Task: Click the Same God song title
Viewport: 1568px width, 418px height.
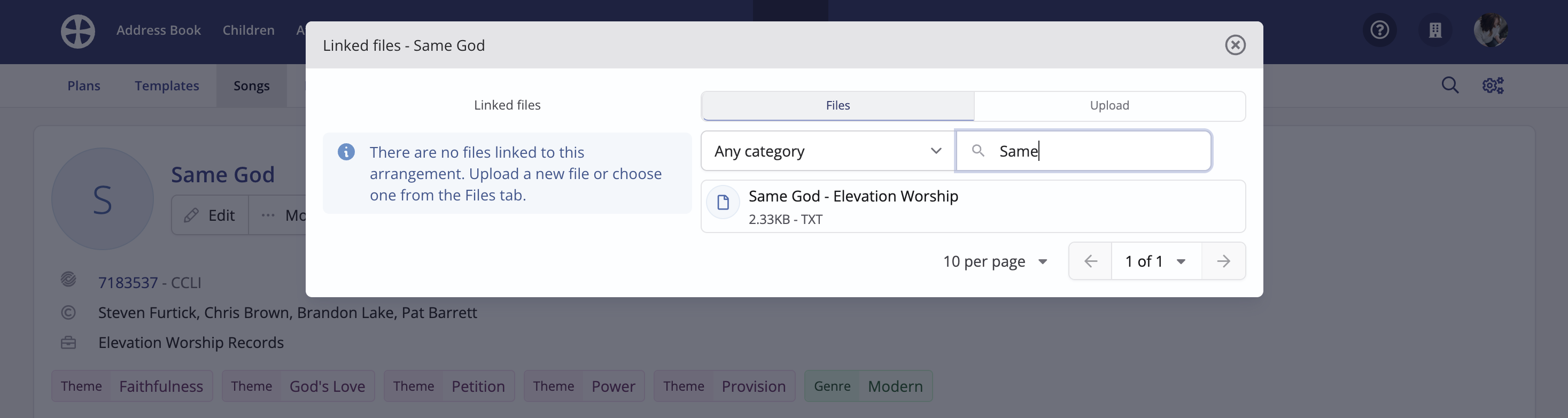Action: (x=223, y=175)
